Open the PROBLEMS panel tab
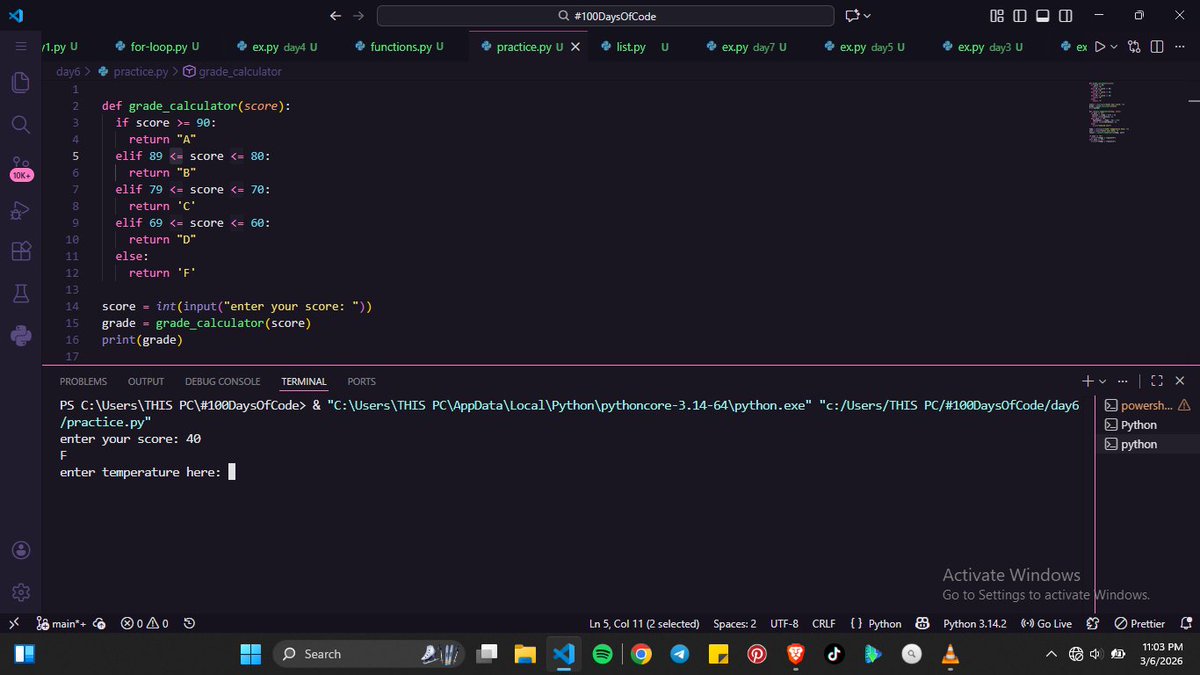The image size is (1200, 675). [83, 381]
